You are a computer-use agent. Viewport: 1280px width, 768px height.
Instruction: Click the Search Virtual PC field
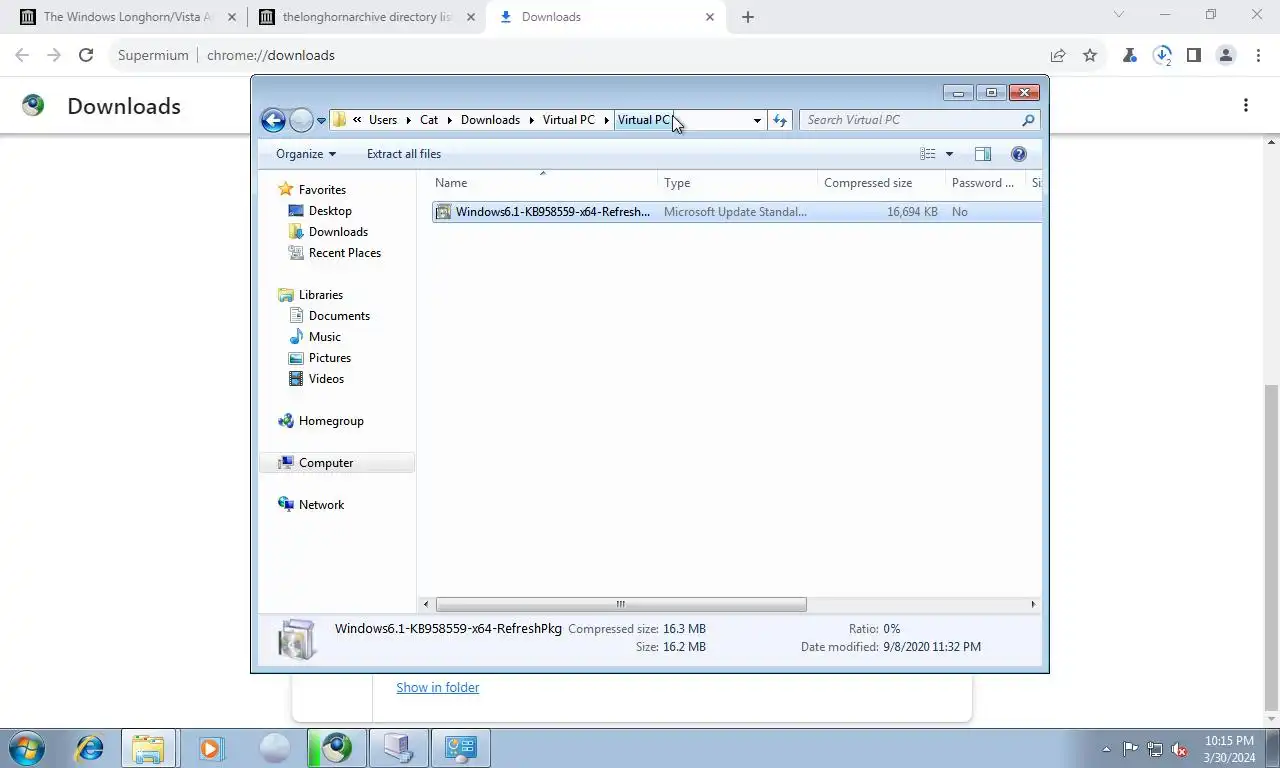coord(910,120)
